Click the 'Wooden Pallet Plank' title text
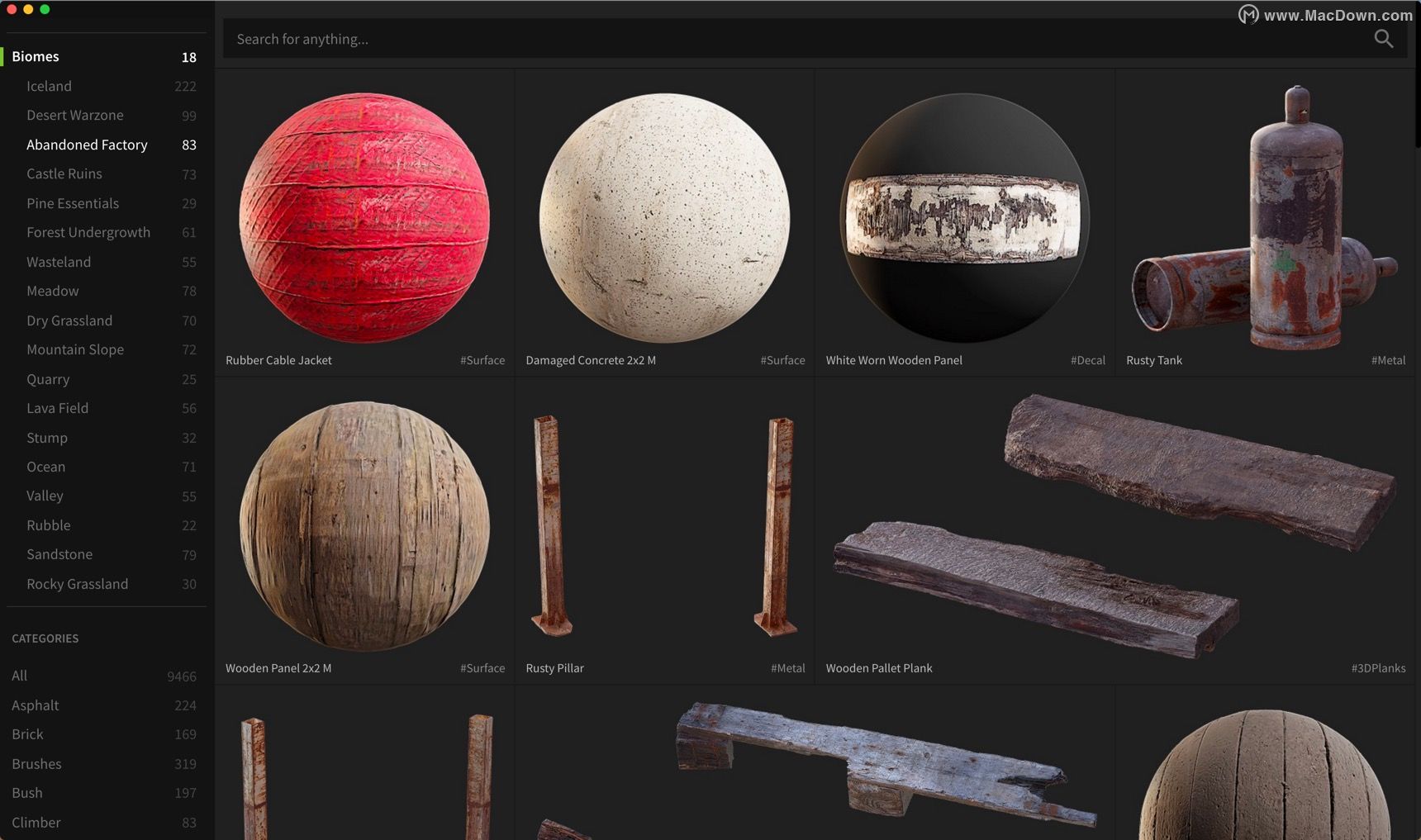The image size is (1421, 840). pyautogui.click(x=879, y=668)
